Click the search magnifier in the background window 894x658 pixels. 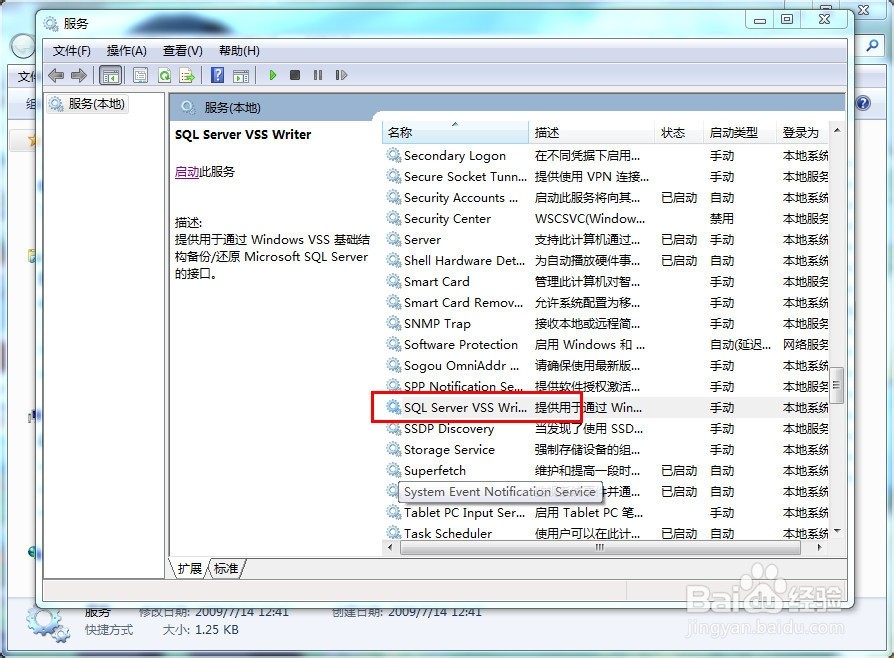tap(872, 45)
